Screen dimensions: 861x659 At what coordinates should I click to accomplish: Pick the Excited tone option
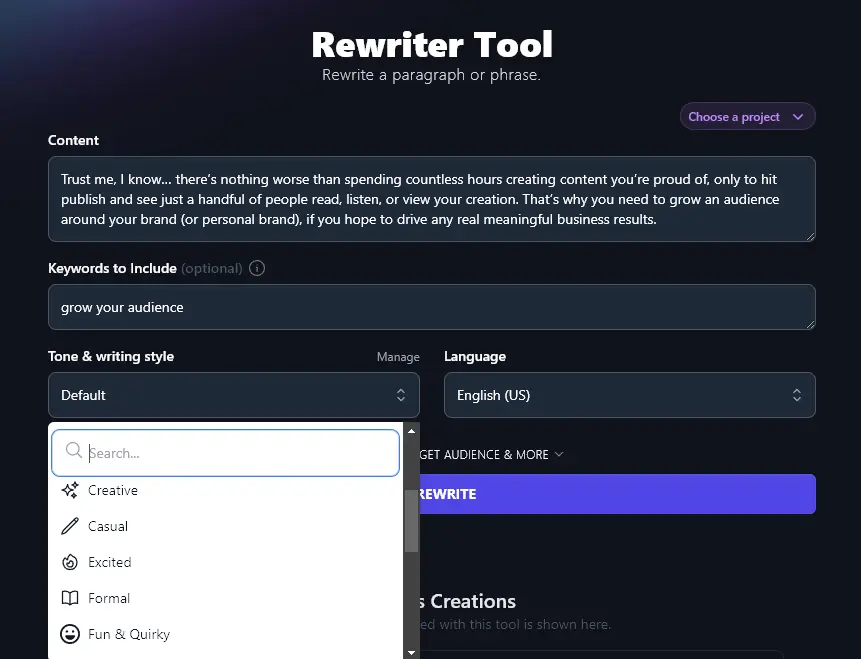click(110, 562)
